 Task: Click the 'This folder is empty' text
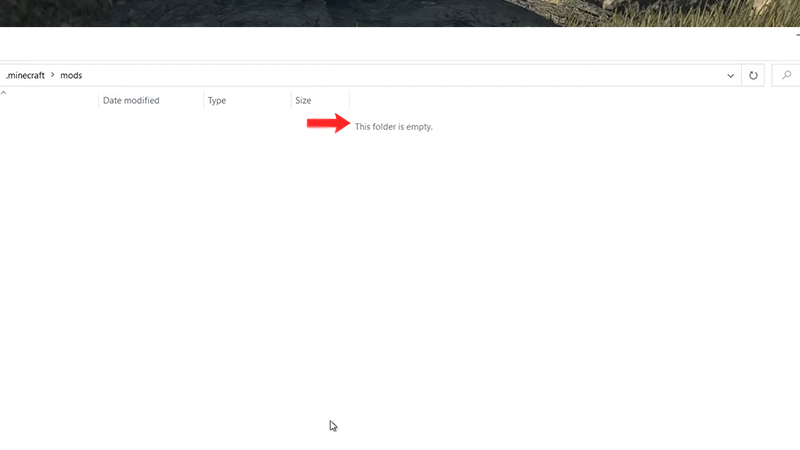click(394, 127)
